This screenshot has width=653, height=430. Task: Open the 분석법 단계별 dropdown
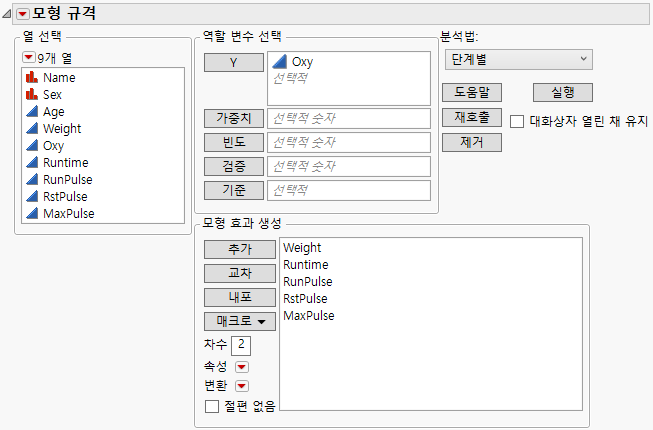518,60
